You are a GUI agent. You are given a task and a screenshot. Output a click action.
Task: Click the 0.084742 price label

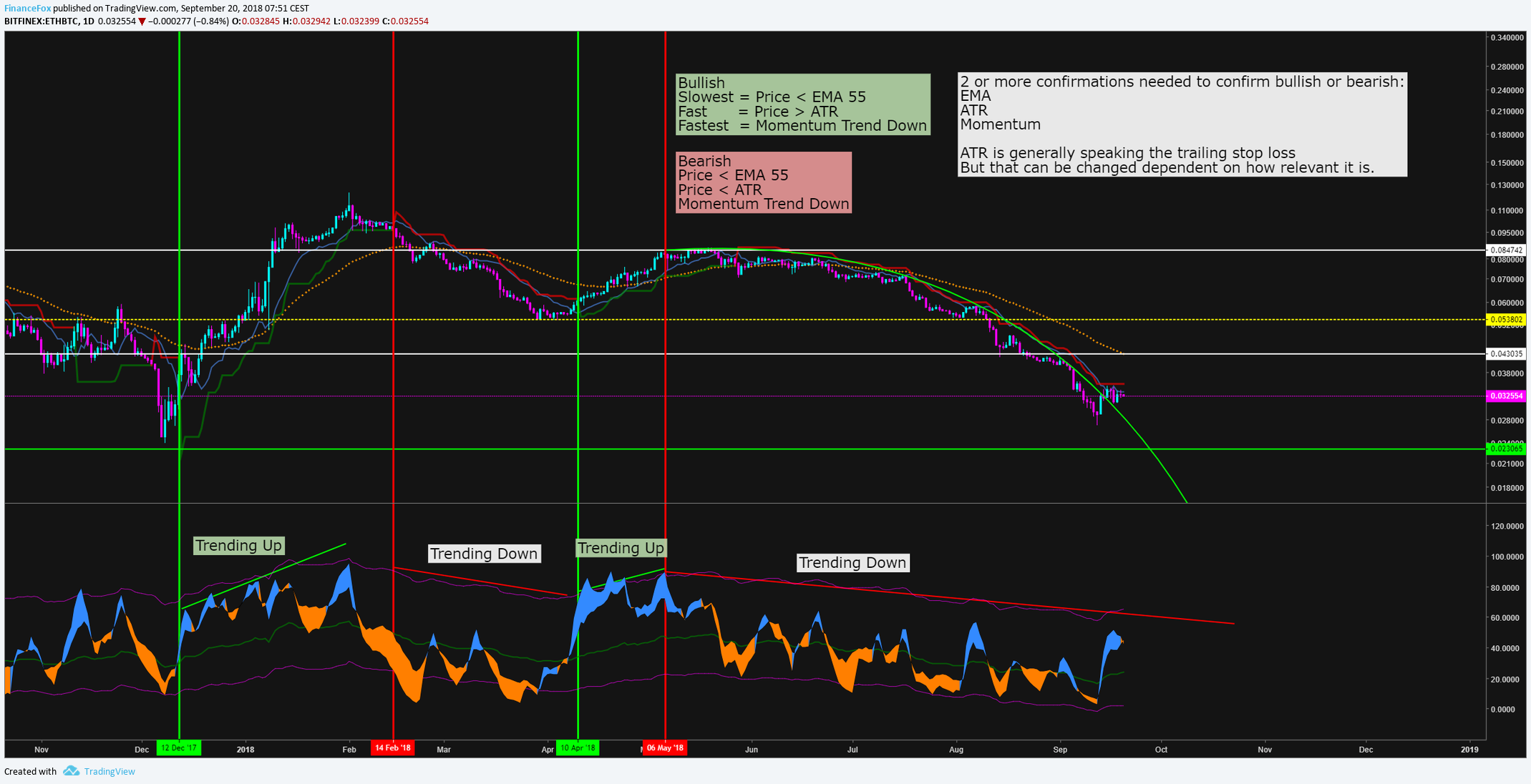click(1506, 250)
